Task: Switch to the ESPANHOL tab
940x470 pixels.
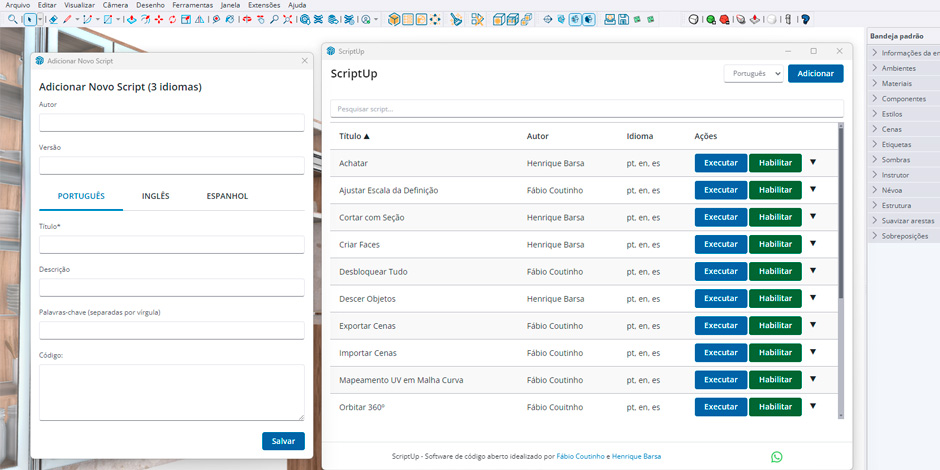Action: (x=227, y=196)
